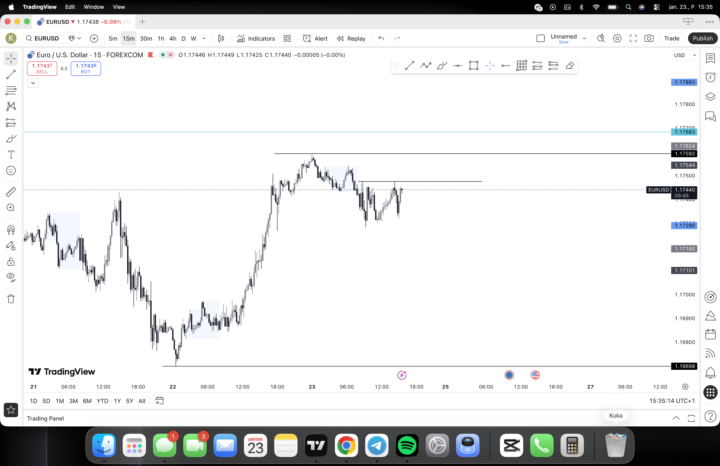Open the Edit menu in menu bar
The height and width of the screenshot is (466, 720).
(70, 7)
